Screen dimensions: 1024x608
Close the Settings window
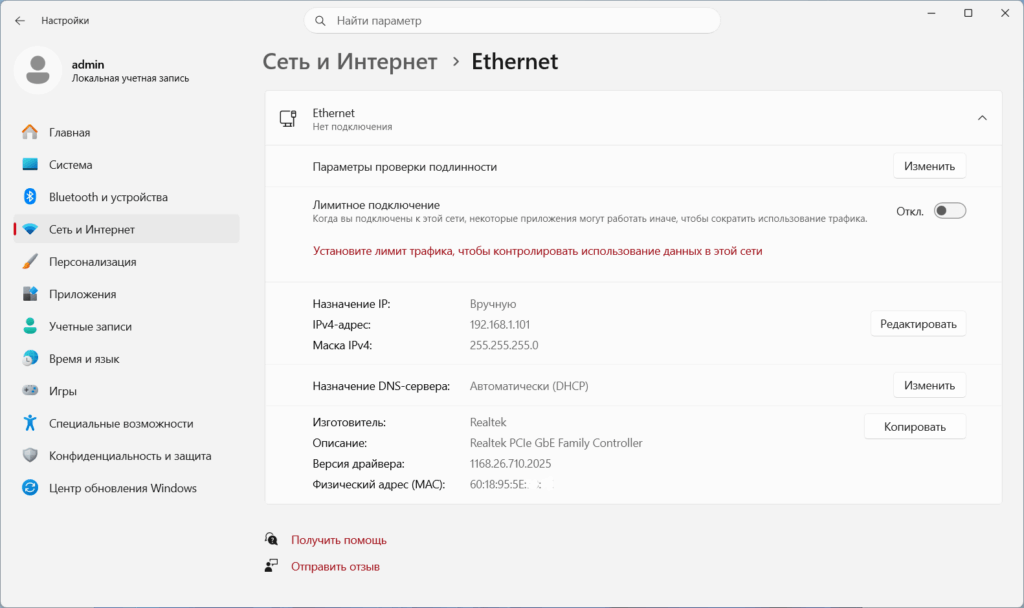(x=1005, y=13)
